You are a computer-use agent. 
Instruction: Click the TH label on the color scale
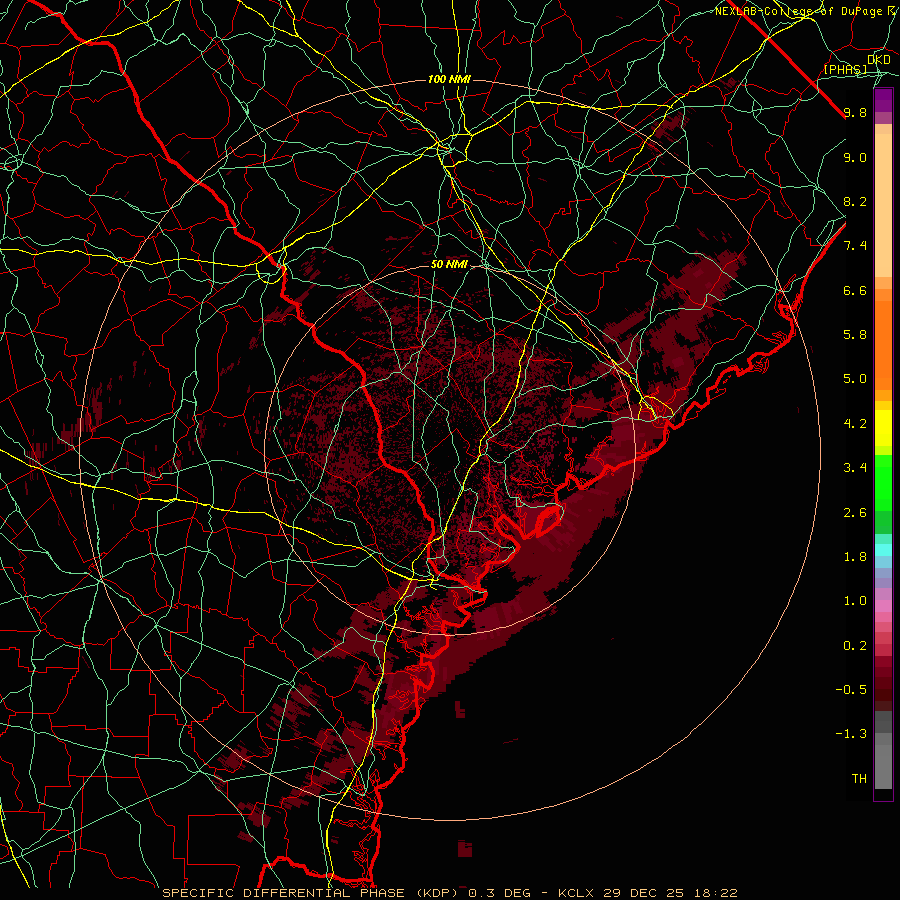tap(859, 779)
